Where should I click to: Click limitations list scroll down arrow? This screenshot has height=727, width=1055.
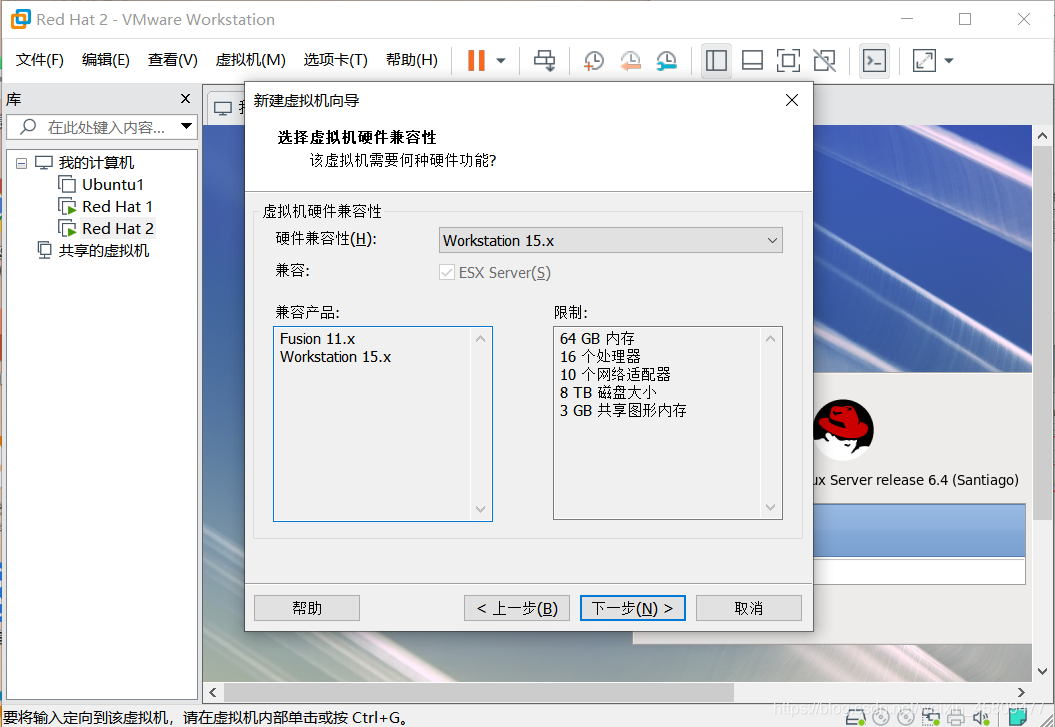click(770, 507)
